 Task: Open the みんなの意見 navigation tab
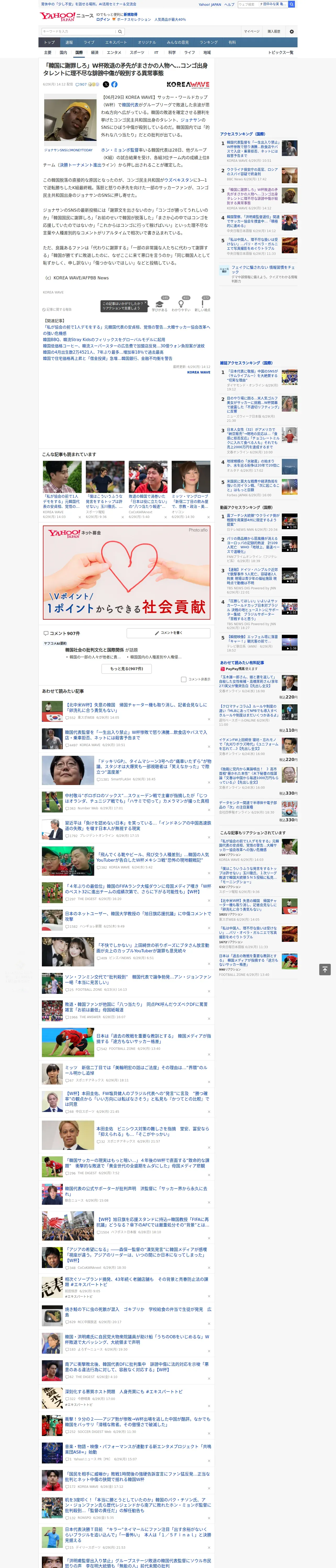click(x=177, y=43)
